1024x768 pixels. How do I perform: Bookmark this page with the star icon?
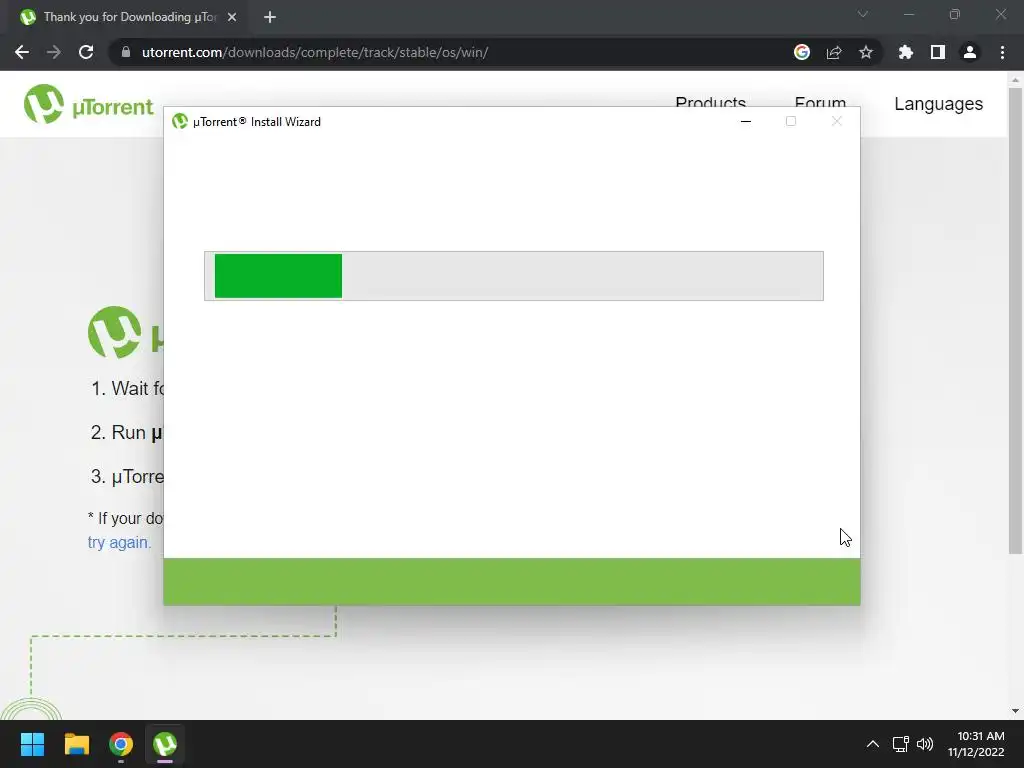866,52
